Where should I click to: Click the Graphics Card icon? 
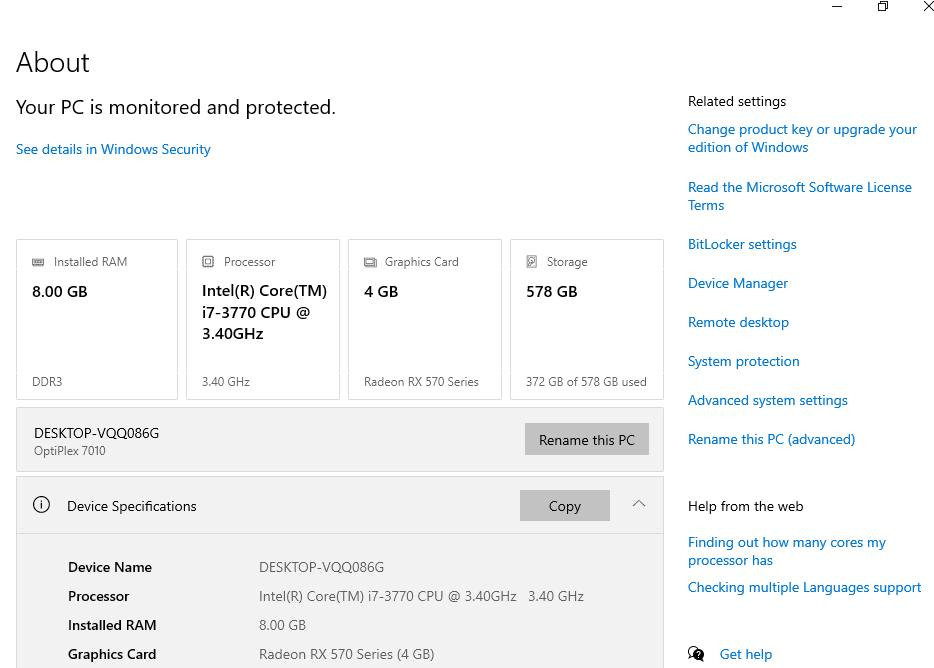[x=370, y=262]
